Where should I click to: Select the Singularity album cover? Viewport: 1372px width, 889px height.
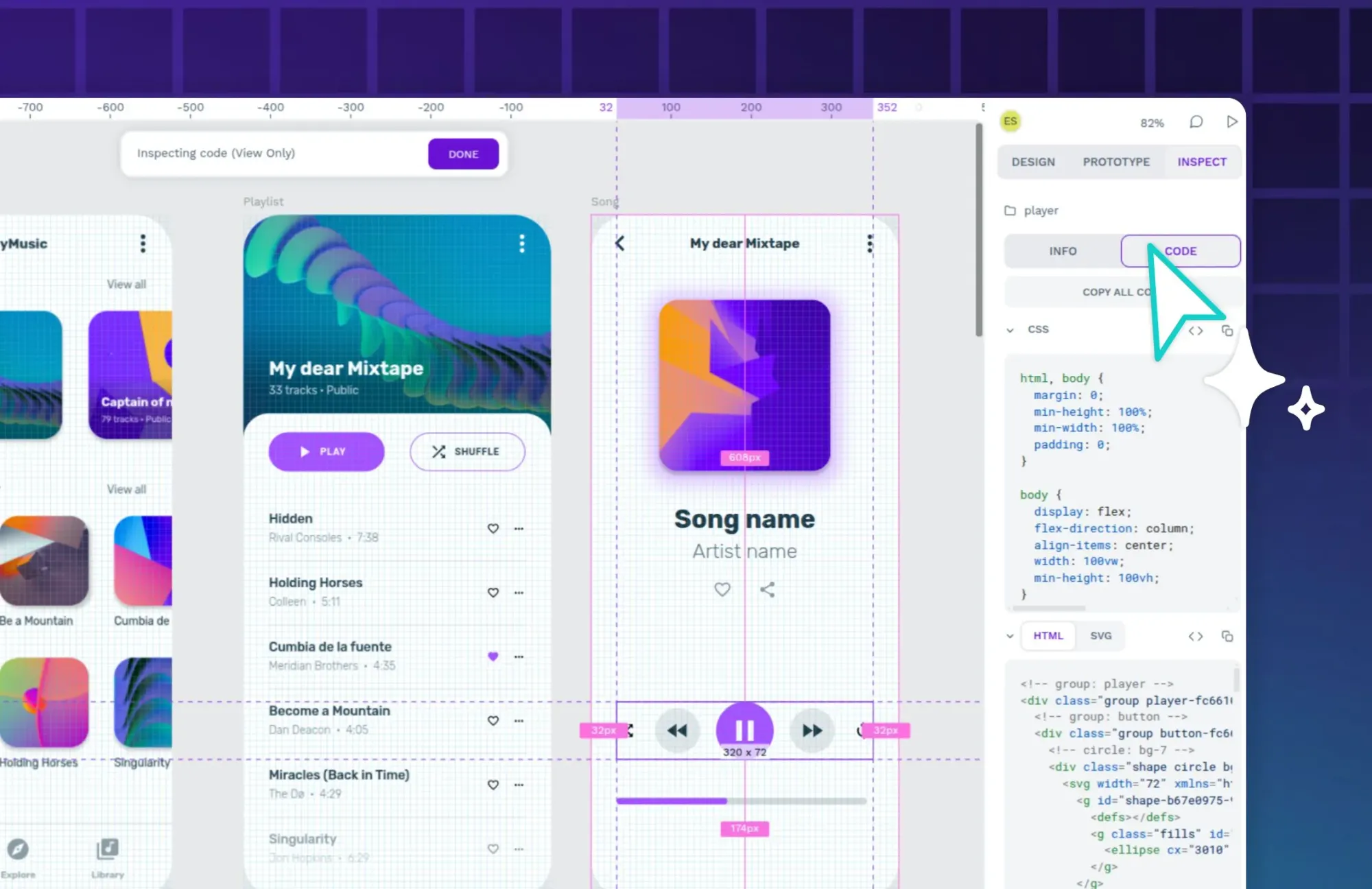click(143, 702)
